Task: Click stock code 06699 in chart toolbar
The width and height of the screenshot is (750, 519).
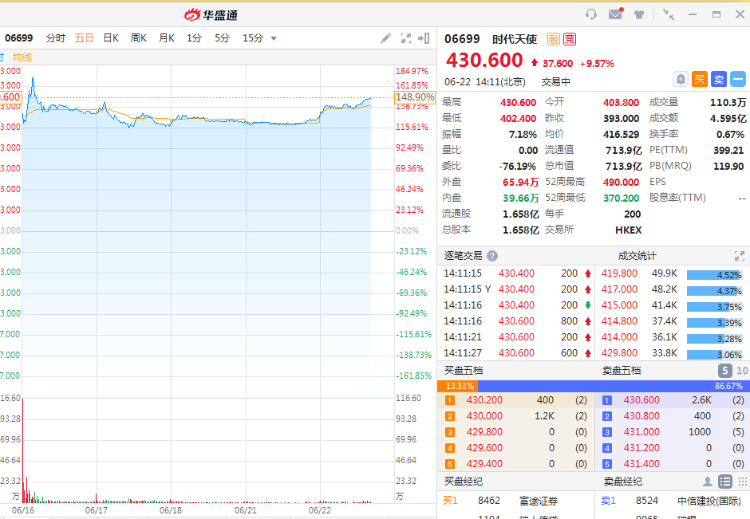Action: tap(19, 38)
